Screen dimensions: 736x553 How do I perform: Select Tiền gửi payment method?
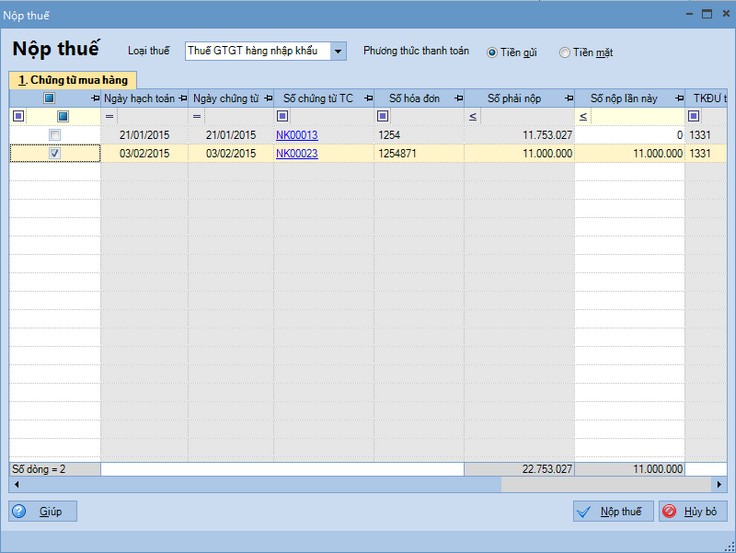[492, 53]
